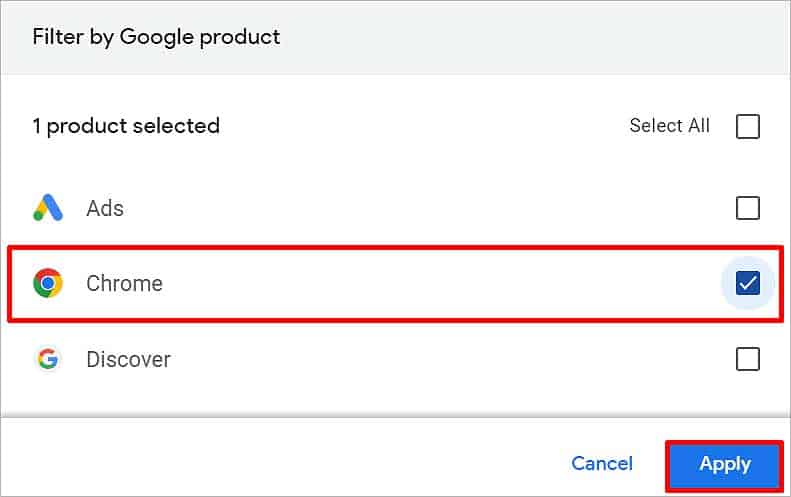Enable the Ads product checkbox
Screen dimensions: 791x497
pos(748,208)
